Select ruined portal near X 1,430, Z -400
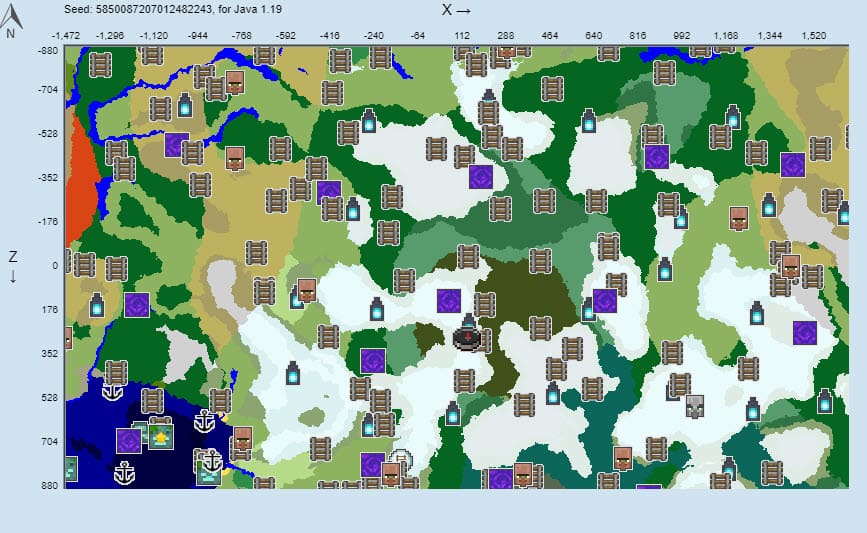This screenshot has height=533, width=867. (793, 165)
